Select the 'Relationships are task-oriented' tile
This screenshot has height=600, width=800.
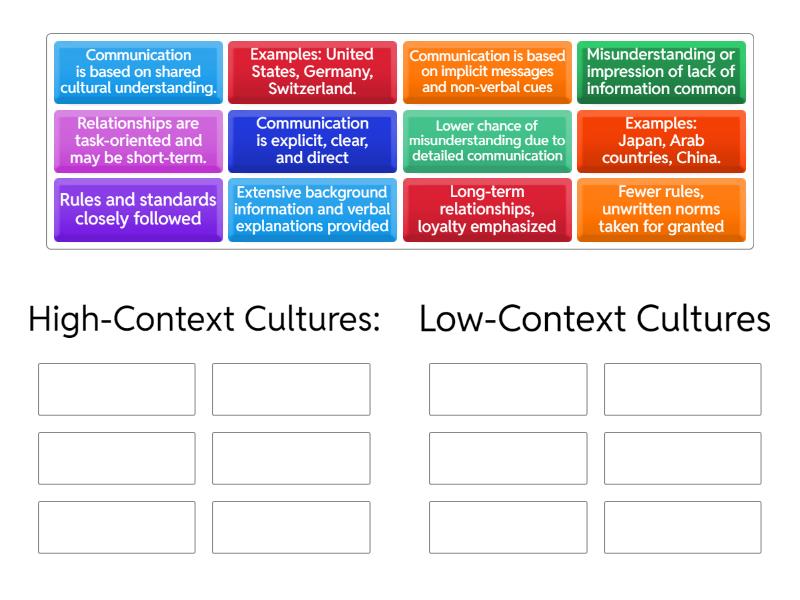click(137, 141)
